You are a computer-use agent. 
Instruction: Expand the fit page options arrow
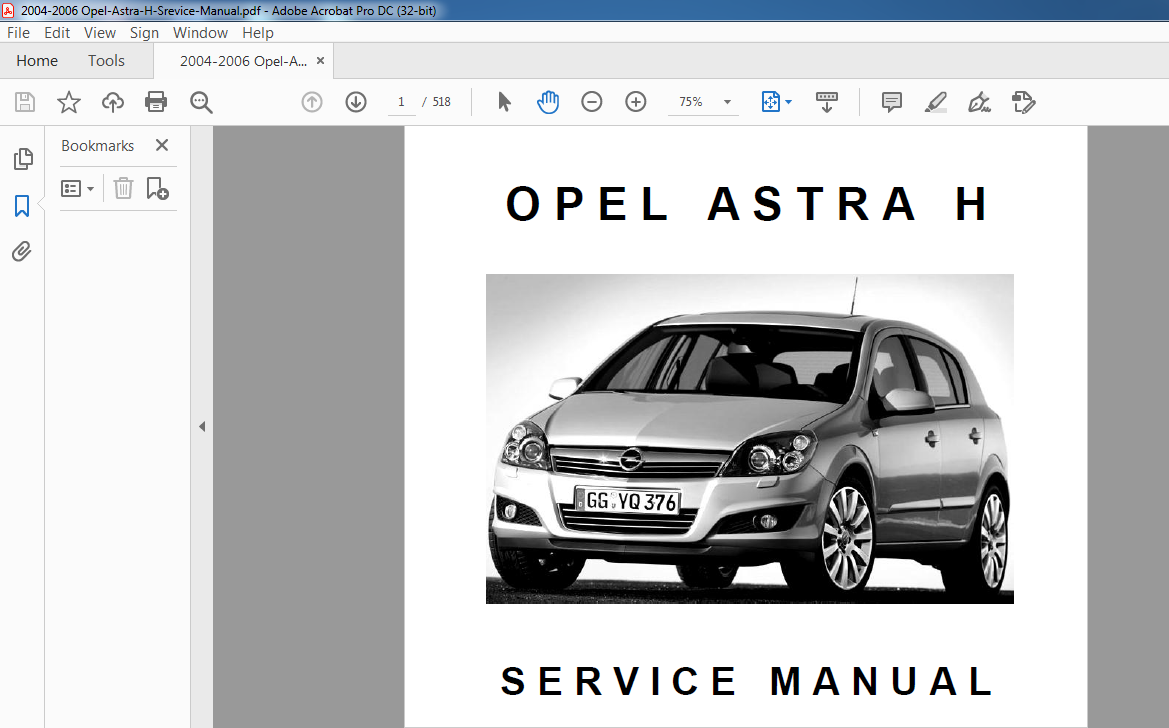tap(789, 102)
